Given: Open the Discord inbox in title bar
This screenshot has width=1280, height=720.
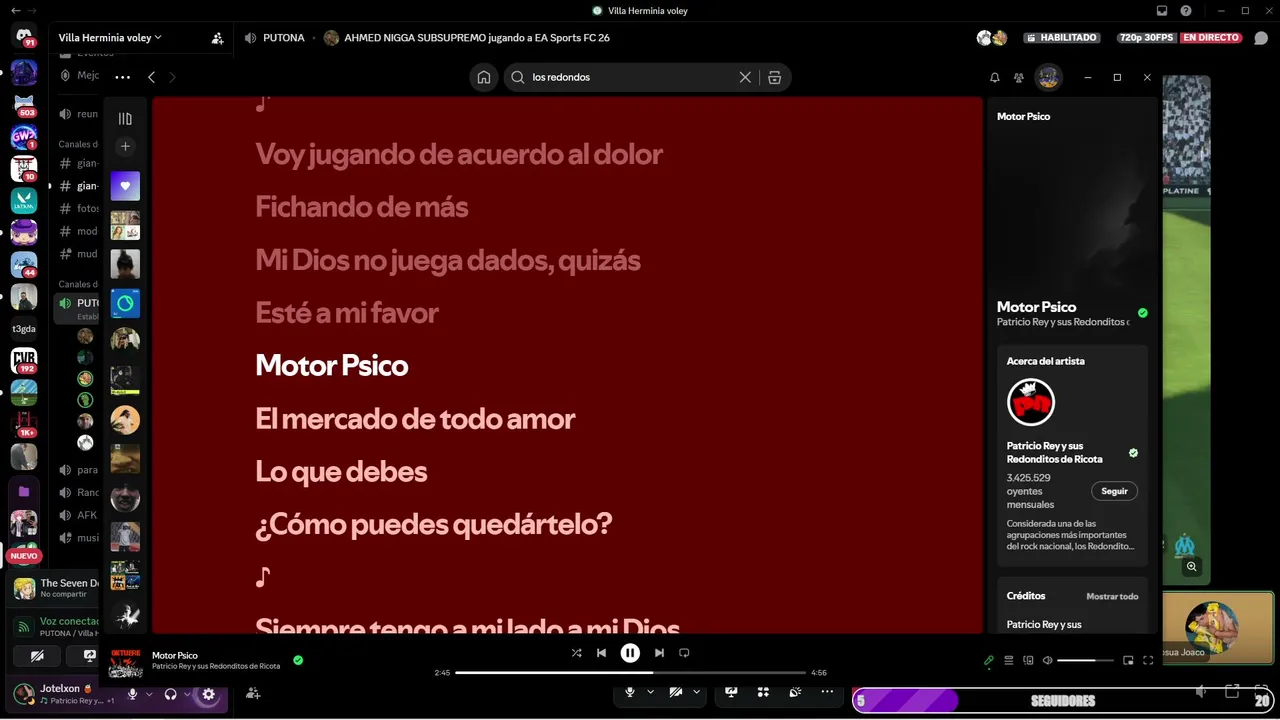Looking at the screenshot, I should tap(1161, 11).
